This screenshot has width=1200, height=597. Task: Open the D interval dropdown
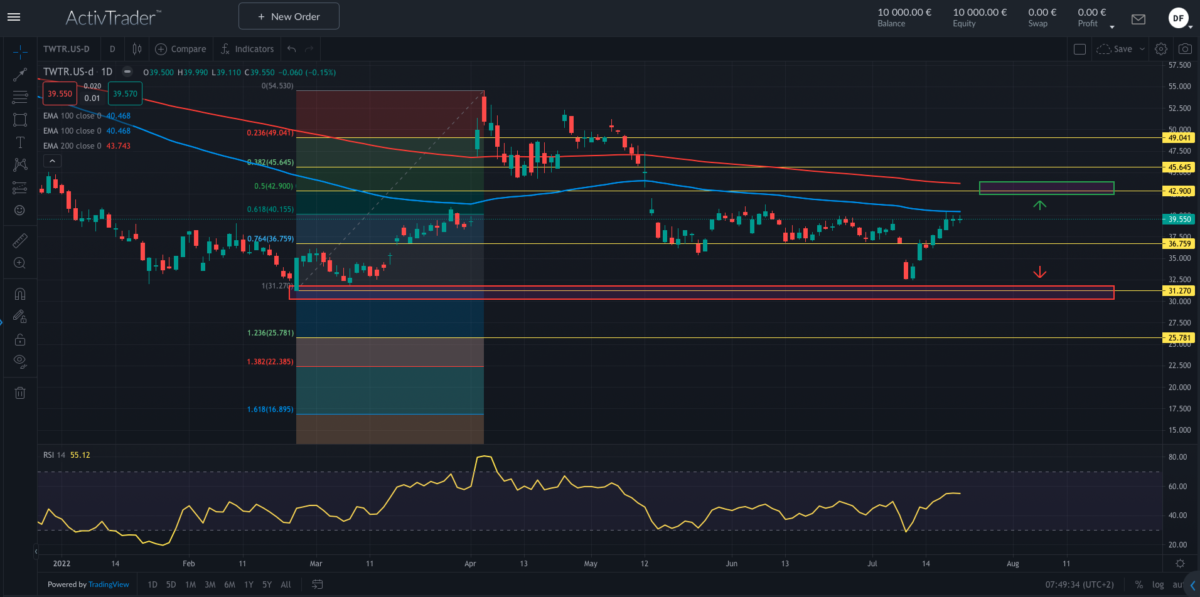coord(112,48)
